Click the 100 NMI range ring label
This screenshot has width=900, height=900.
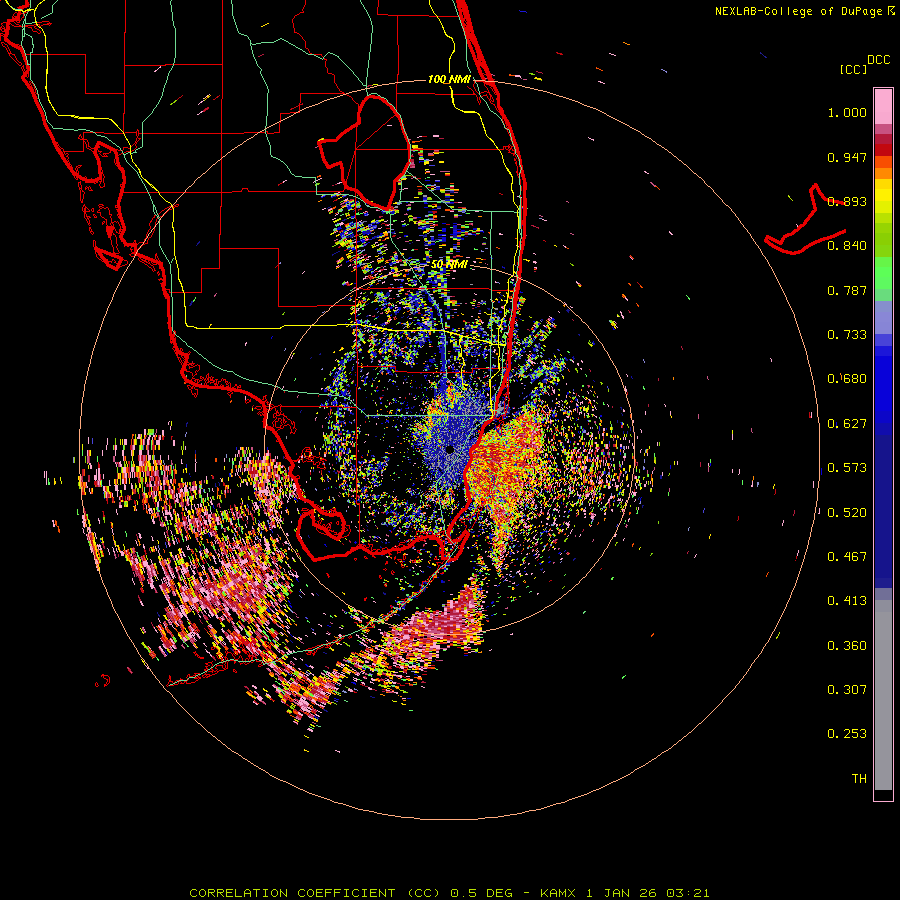(x=449, y=79)
